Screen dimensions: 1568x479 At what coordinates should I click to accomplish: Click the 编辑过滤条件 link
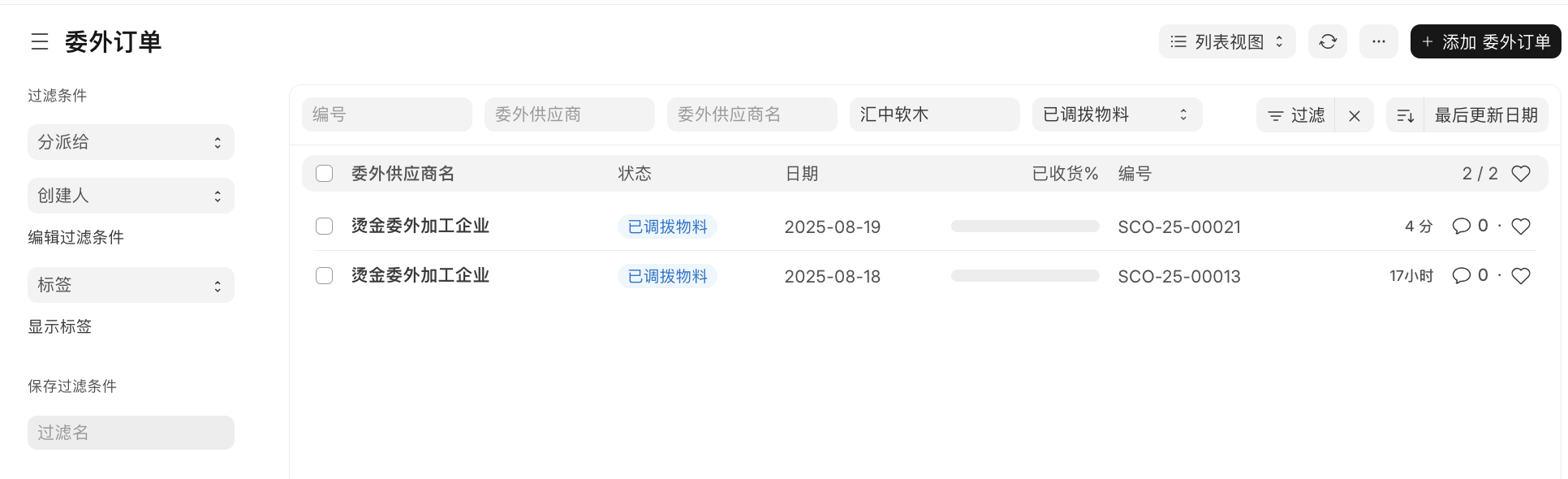click(75, 237)
